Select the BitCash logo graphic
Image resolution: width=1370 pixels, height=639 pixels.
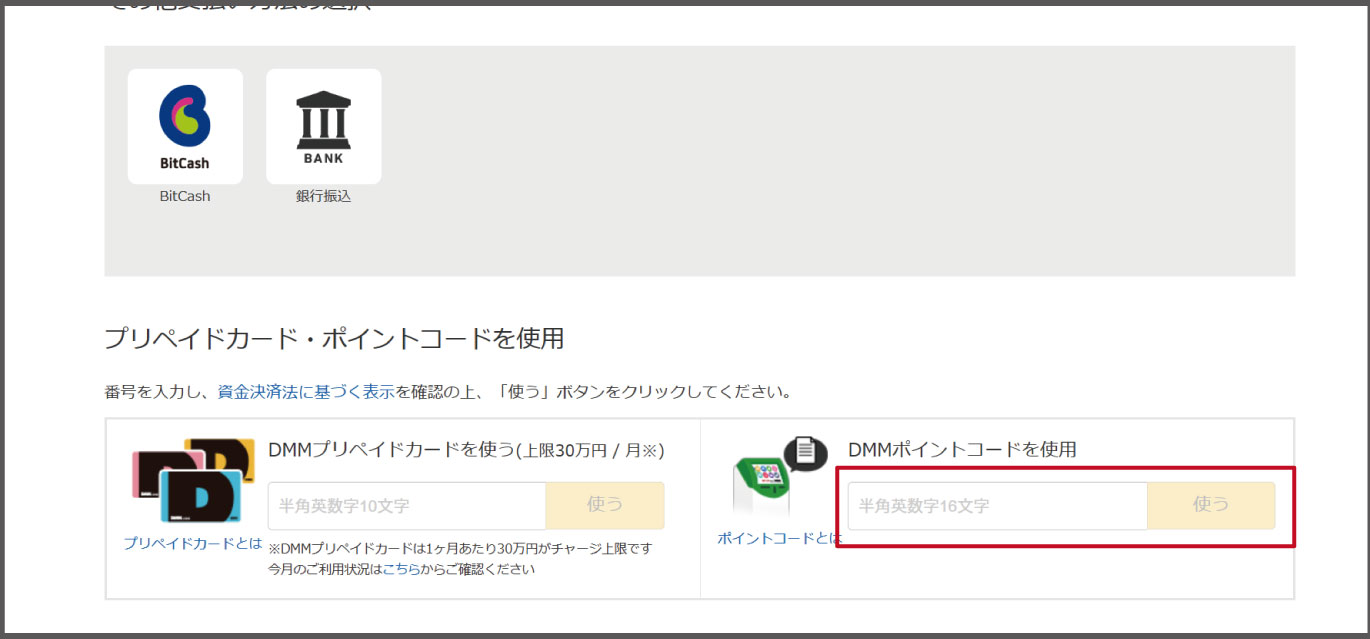coord(184,115)
